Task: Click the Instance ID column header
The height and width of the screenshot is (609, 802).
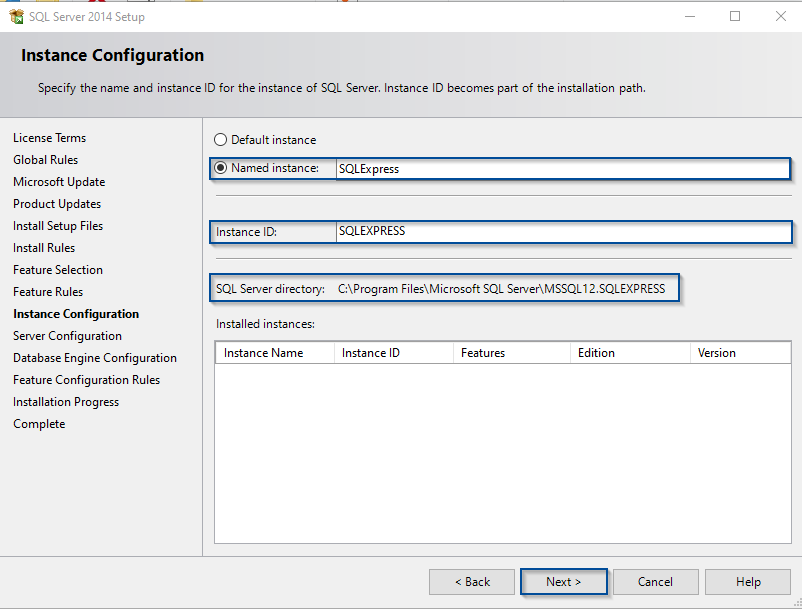Action: pyautogui.click(x=392, y=353)
